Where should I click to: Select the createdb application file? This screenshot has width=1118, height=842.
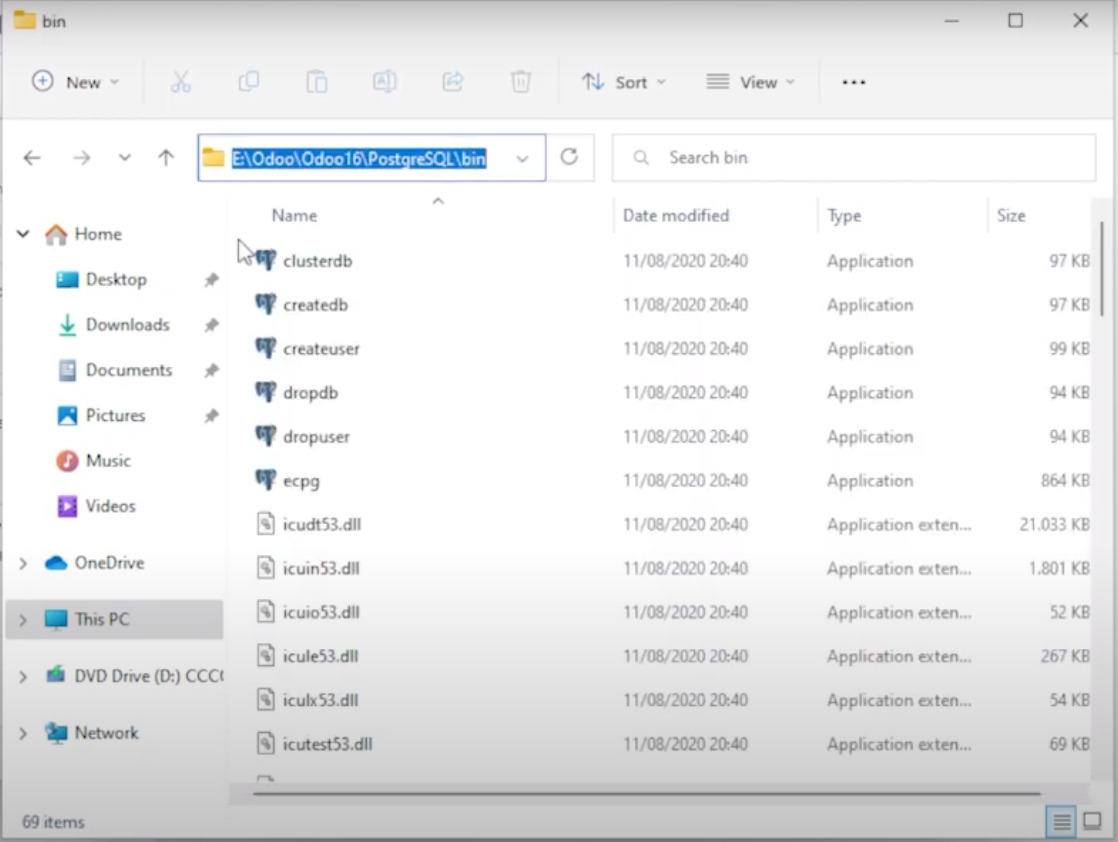pyautogui.click(x=315, y=305)
